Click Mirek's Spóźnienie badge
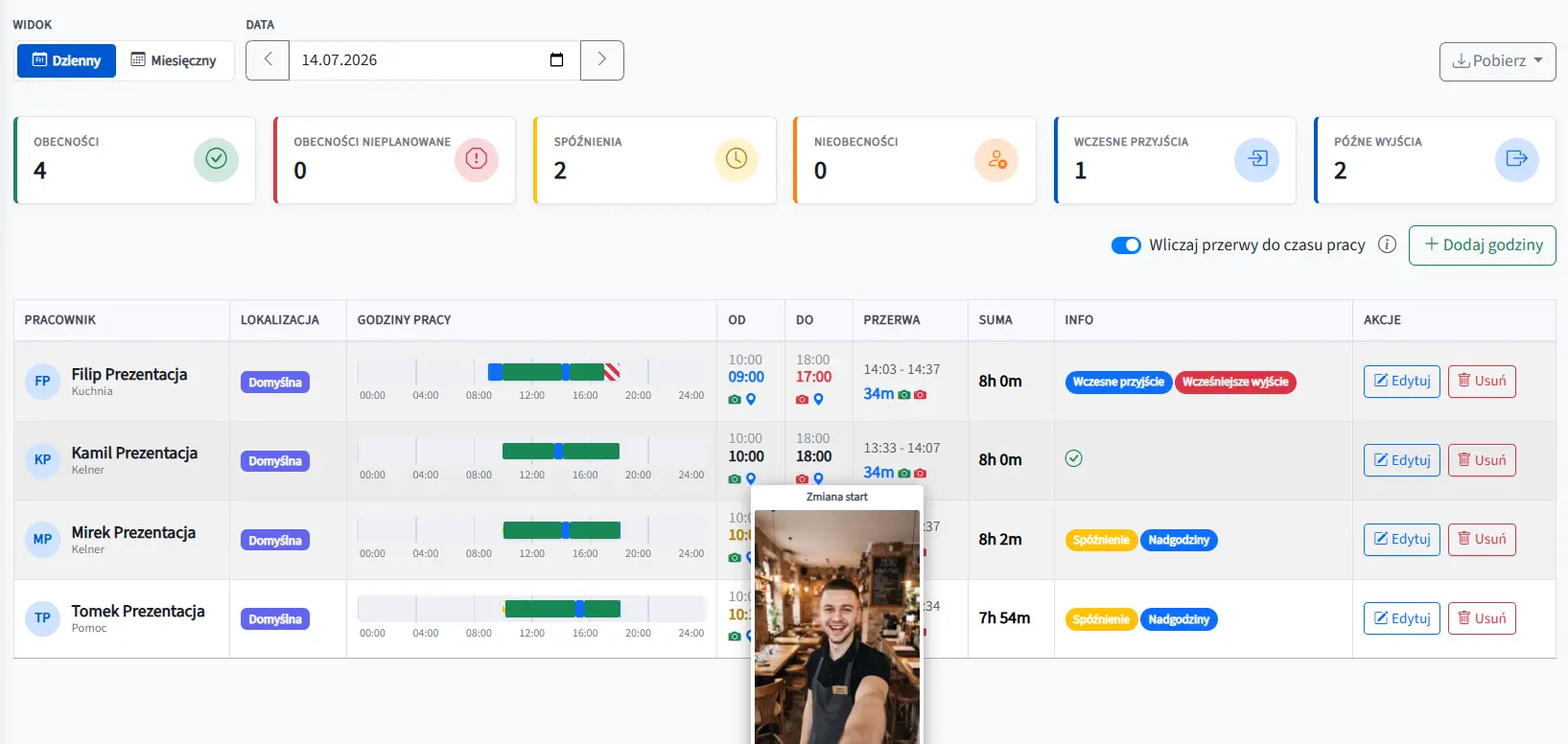1568x744 pixels. click(1101, 540)
